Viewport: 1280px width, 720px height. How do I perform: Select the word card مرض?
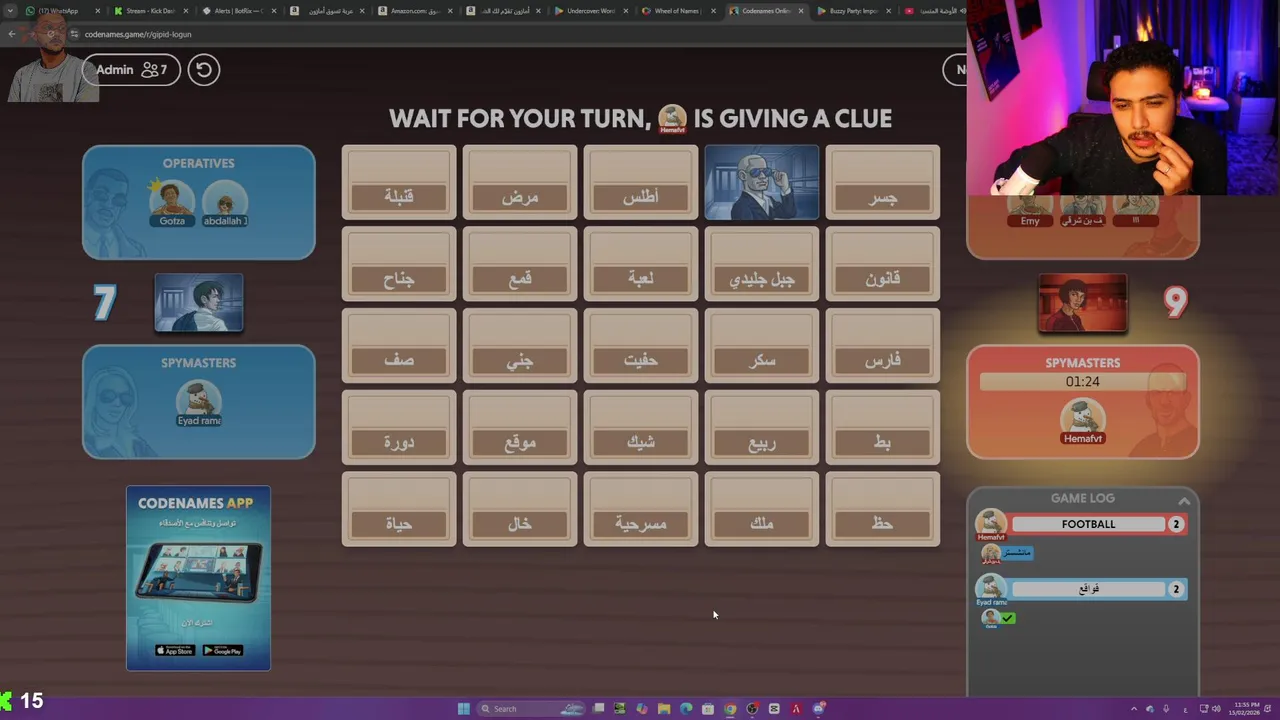click(x=520, y=183)
